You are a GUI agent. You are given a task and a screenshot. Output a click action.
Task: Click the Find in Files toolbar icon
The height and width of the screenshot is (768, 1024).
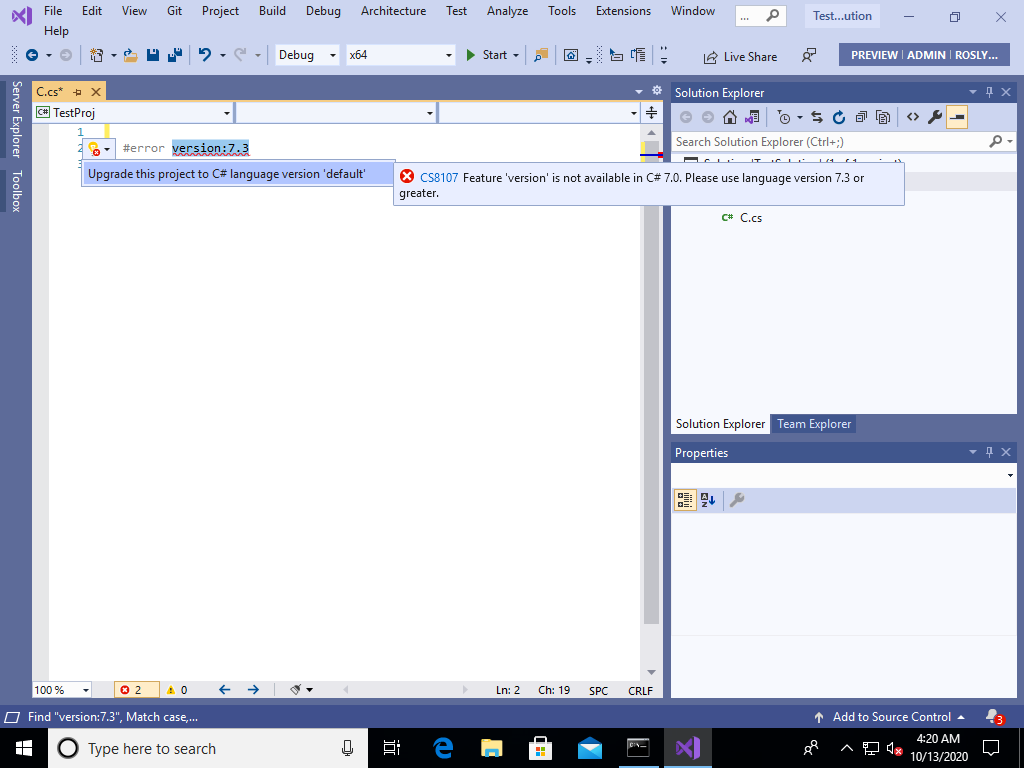coord(541,56)
